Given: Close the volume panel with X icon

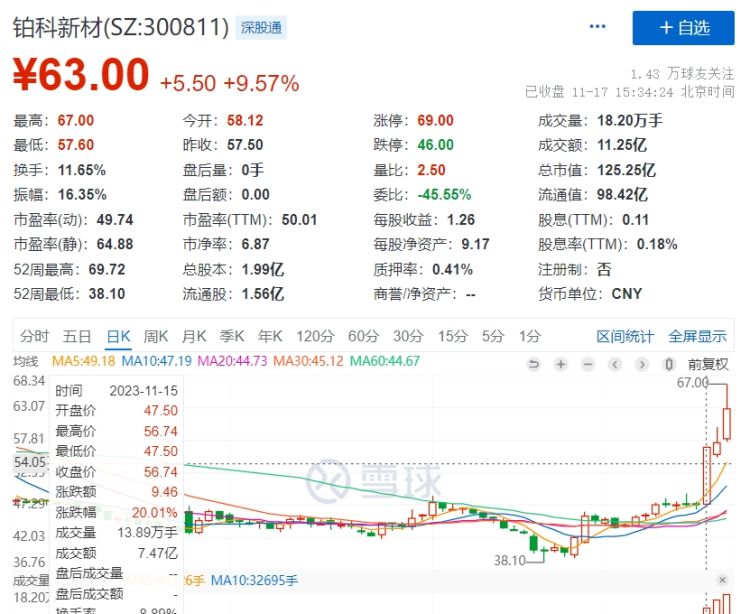Looking at the screenshot, I should click(x=722, y=580).
